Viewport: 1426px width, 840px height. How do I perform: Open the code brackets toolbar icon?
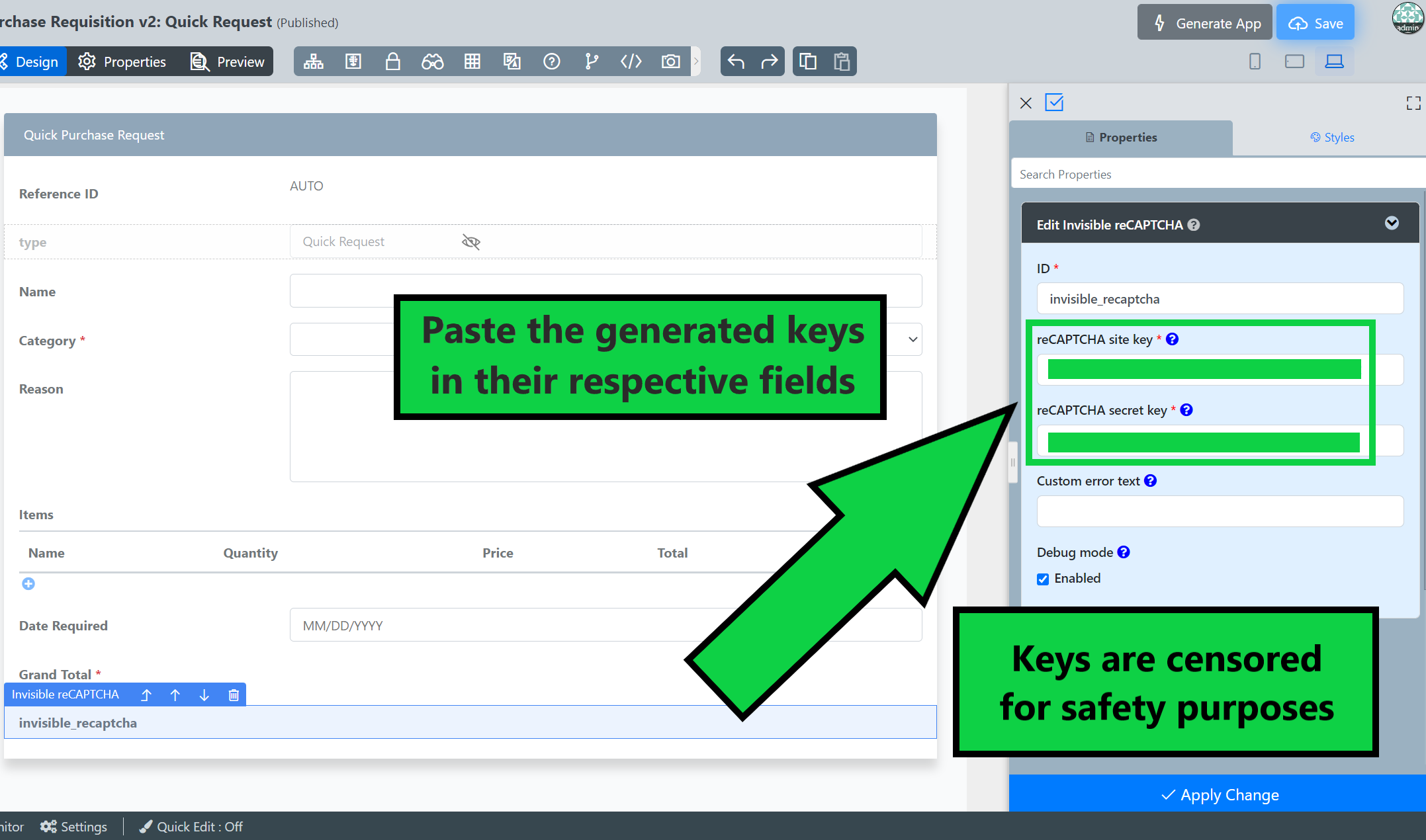tap(631, 62)
